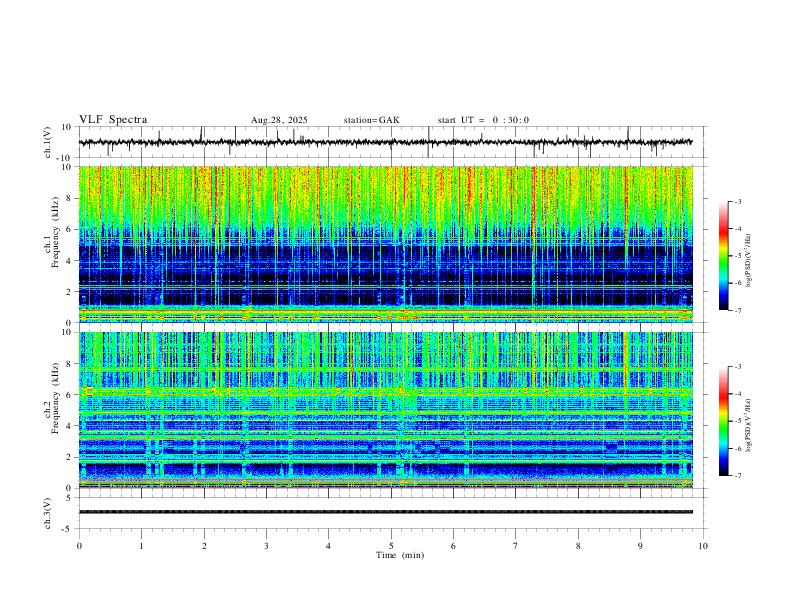Click the ch.2 "Frequency (kHz)" axis label
792x612 pixels.
tap(55, 398)
